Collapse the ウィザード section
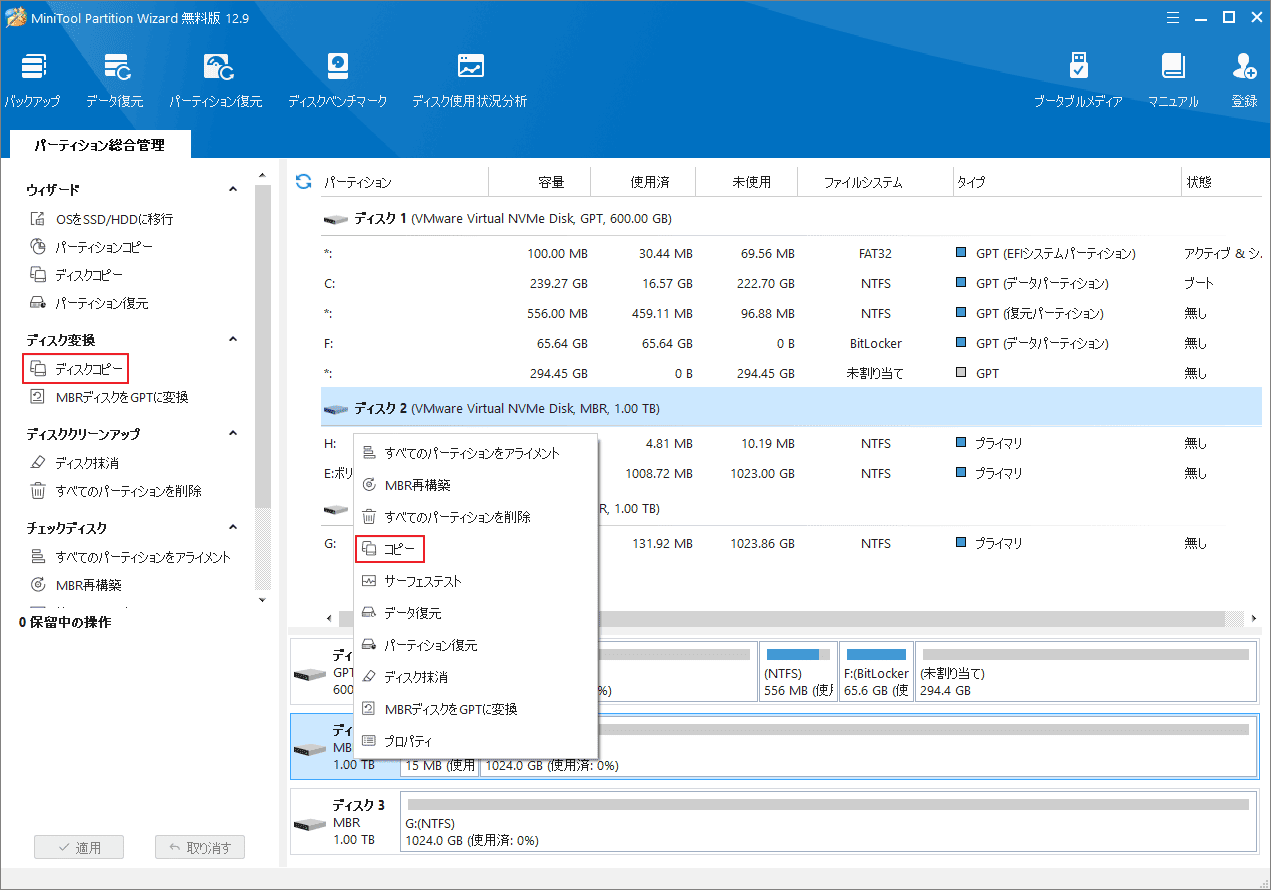The width and height of the screenshot is (1271, 890). [x=233, y=189]
